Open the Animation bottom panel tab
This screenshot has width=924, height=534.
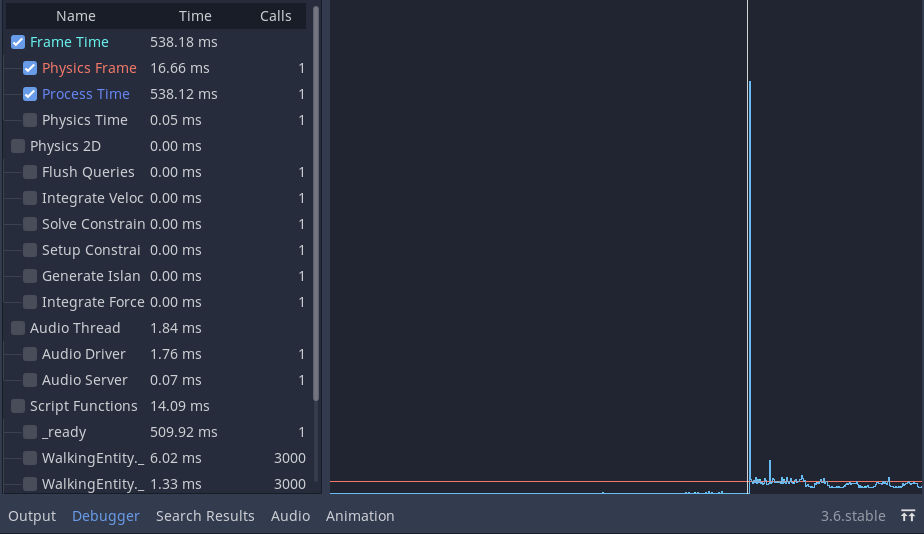360,516
